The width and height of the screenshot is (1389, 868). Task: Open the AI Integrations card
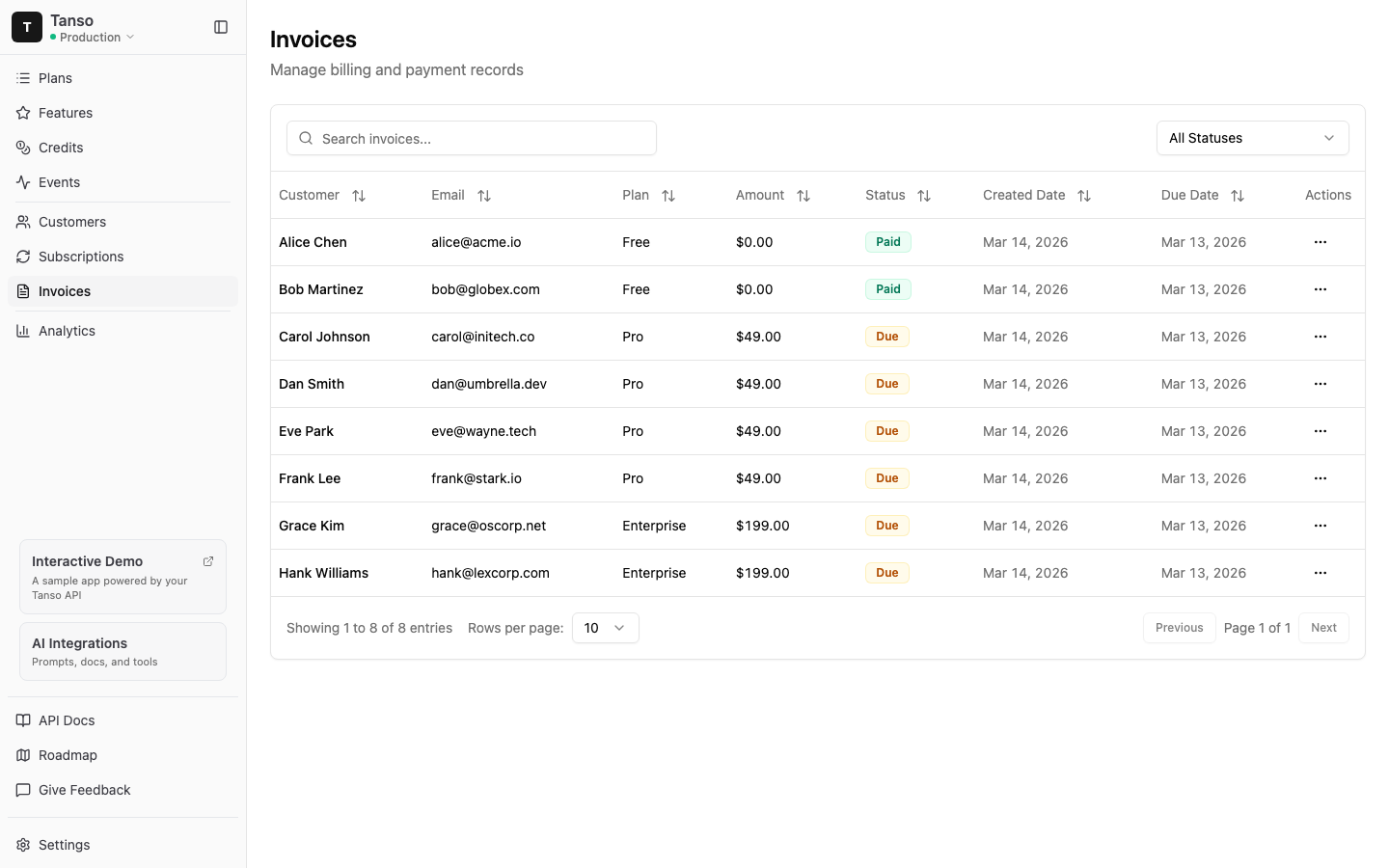click(x=123, y=651)
